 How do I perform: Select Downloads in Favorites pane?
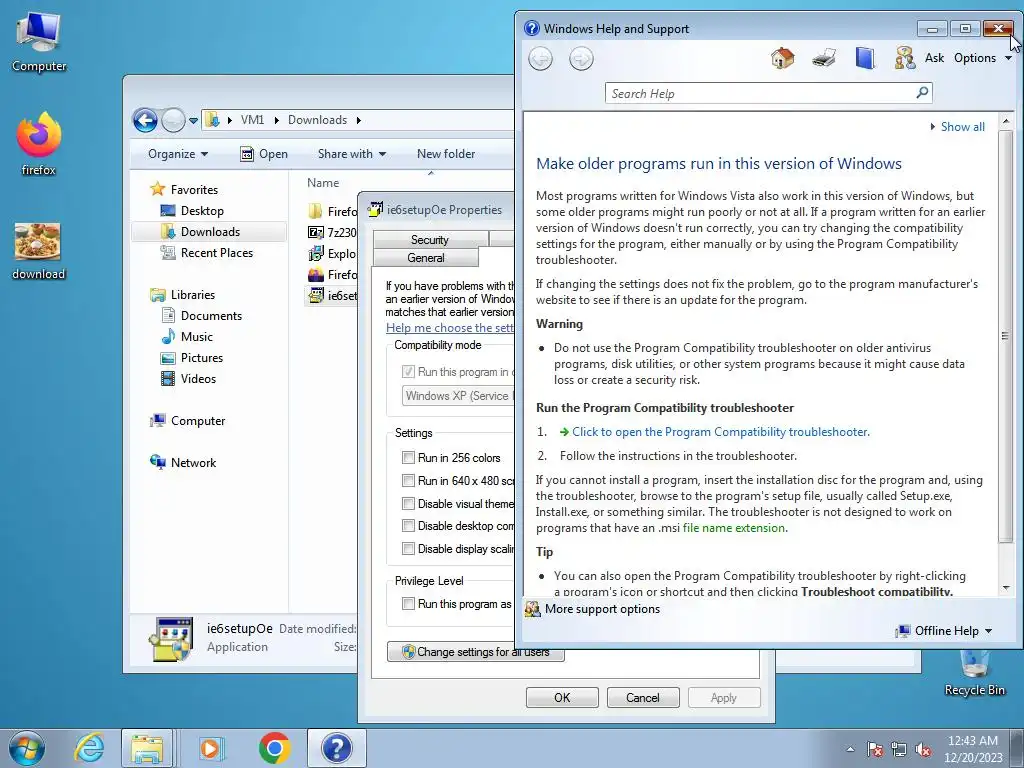coord(209,232)
